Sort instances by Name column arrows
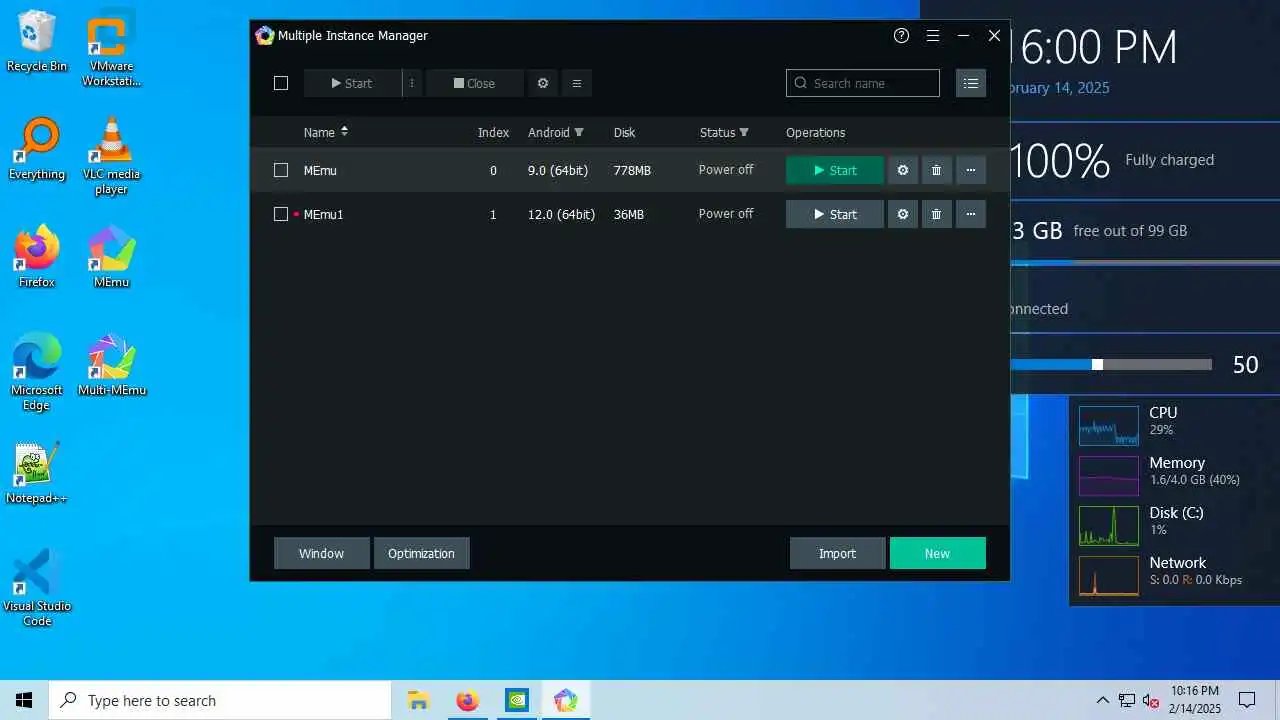This screenshot has width=1280, height=720. pyautogui.click(x=344, y=132)
